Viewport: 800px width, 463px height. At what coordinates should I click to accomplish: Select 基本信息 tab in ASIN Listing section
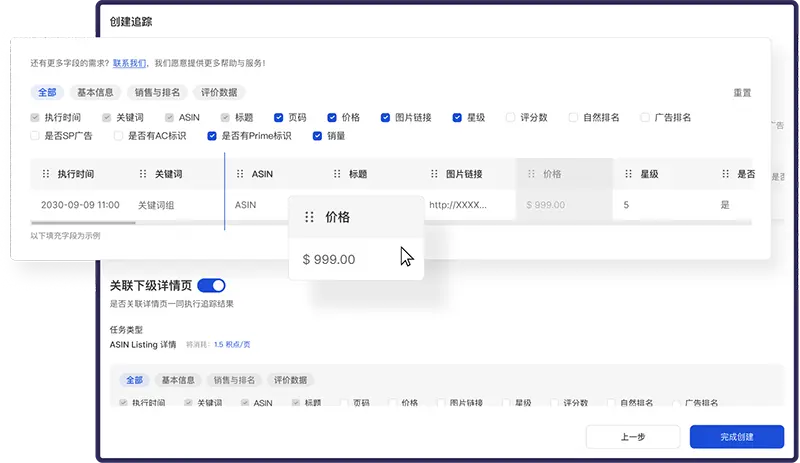coord(178,380)
